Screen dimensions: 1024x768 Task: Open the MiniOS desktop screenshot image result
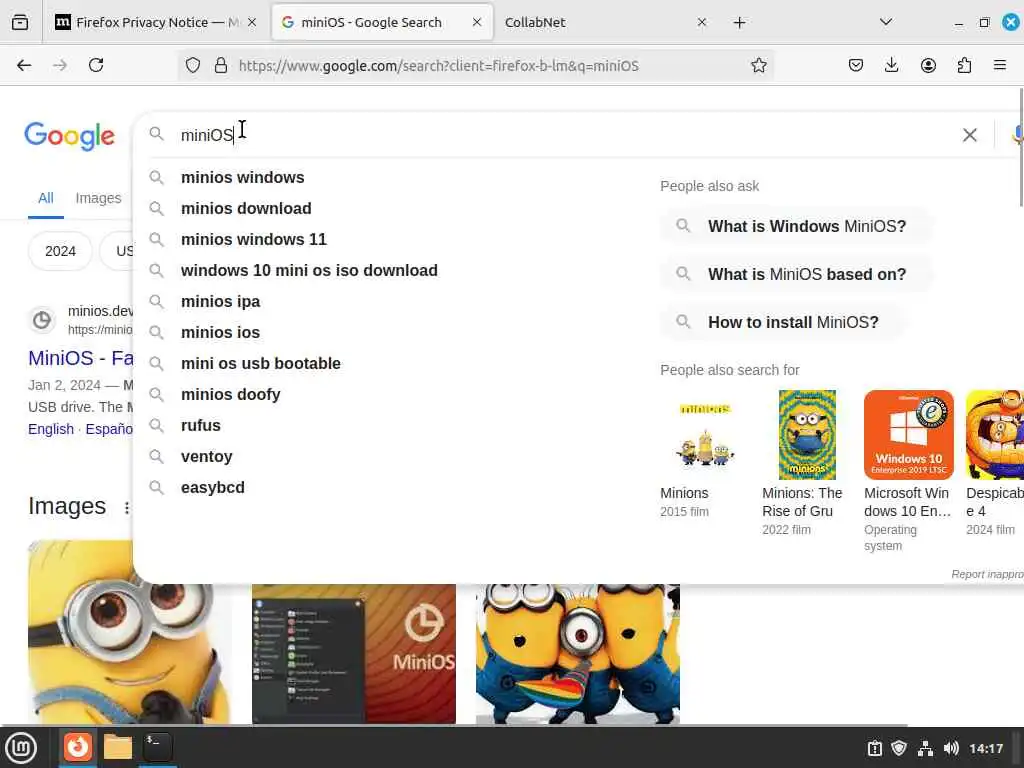click(354, 654)
